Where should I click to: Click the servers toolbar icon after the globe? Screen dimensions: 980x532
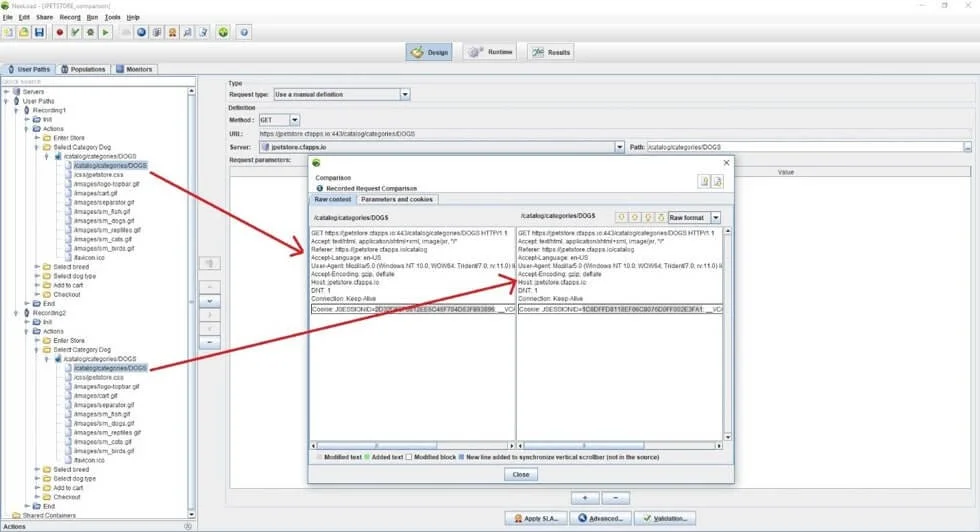(157, 33)
